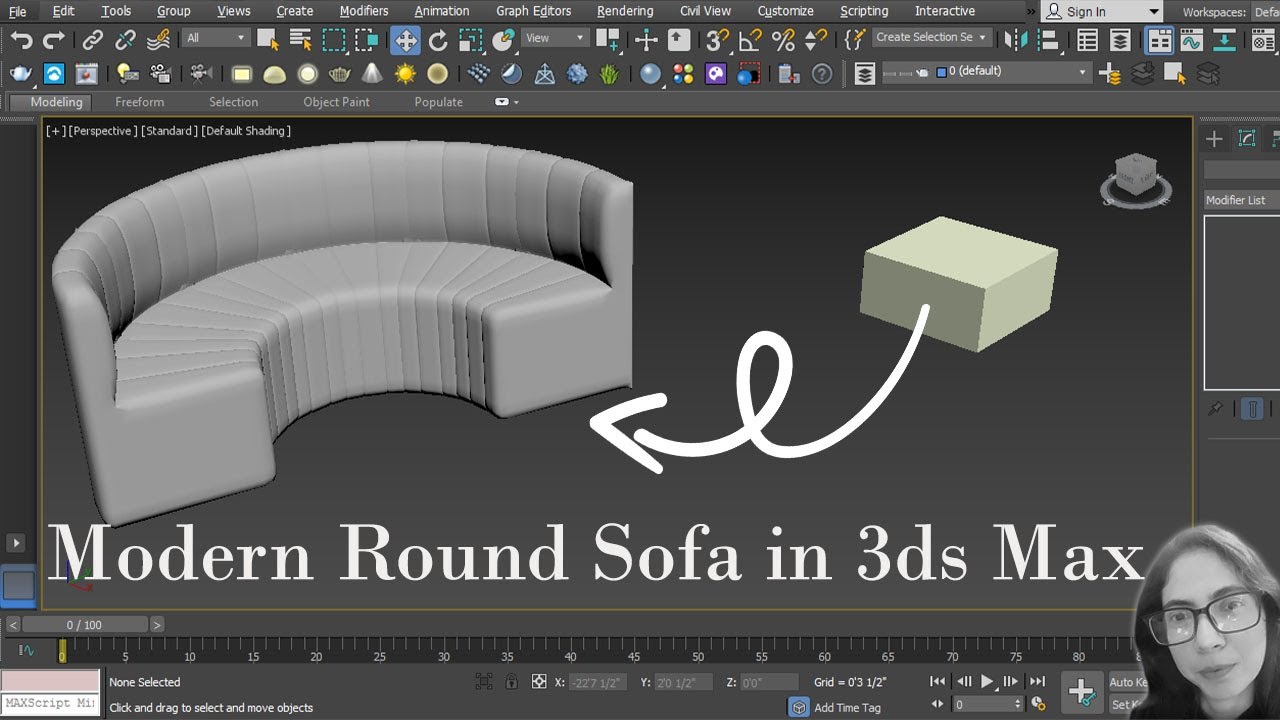1280x720 pixels.
Task: Open Create Selection Set dropdown
Action: [931, 37]
